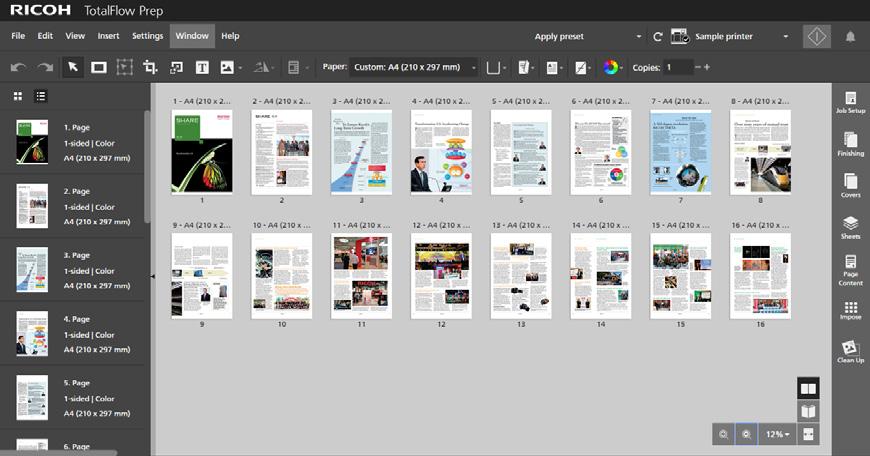870x456 pixels.
Task: Decrease copies with minus button
Action: (x=697, y=67)
